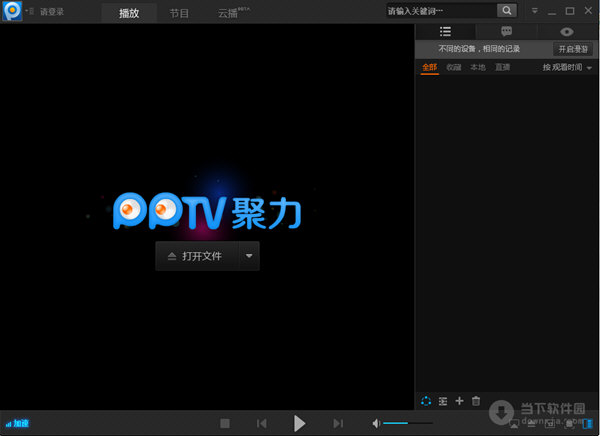Mute audio via the speaker icon
The height and width of the screenshot is (436, 600).
(376, 423)
